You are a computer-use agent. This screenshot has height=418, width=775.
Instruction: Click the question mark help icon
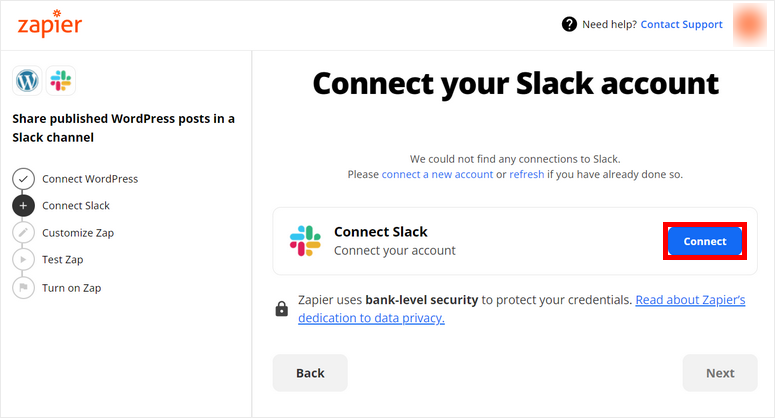pos(570,24)
